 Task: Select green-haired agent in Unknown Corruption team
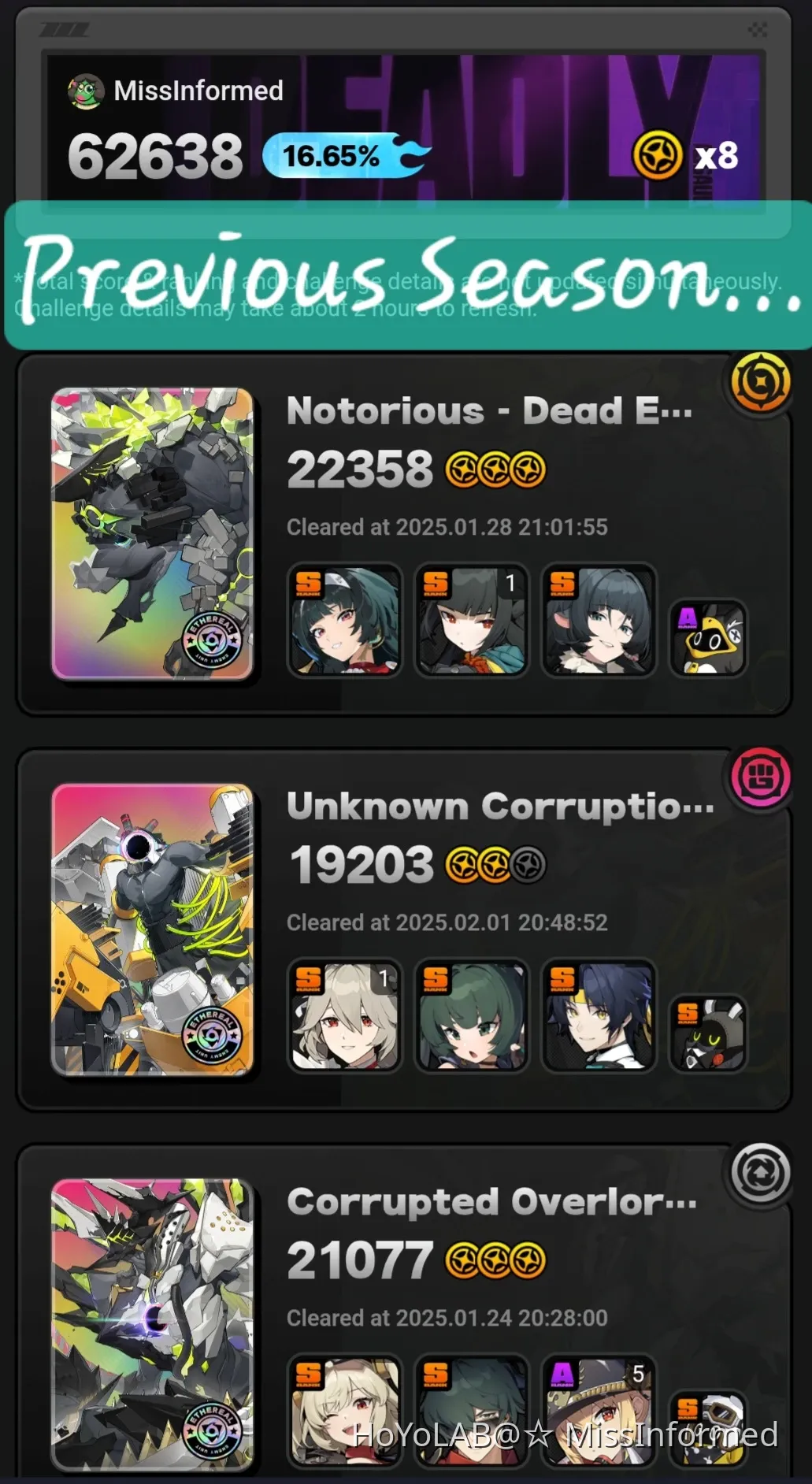(x=472, y=1015)
